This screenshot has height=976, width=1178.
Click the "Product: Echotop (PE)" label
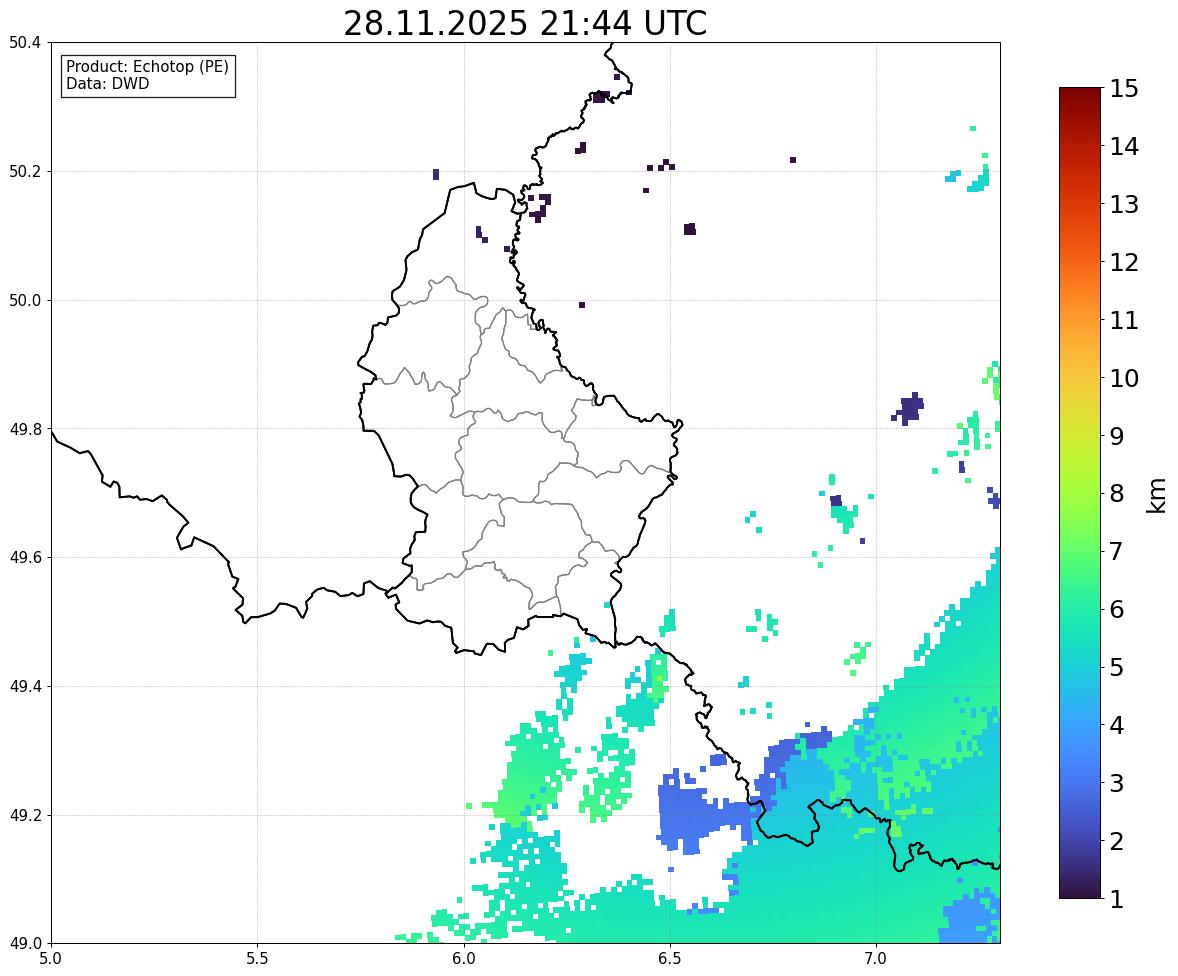(x=147, y=66)
